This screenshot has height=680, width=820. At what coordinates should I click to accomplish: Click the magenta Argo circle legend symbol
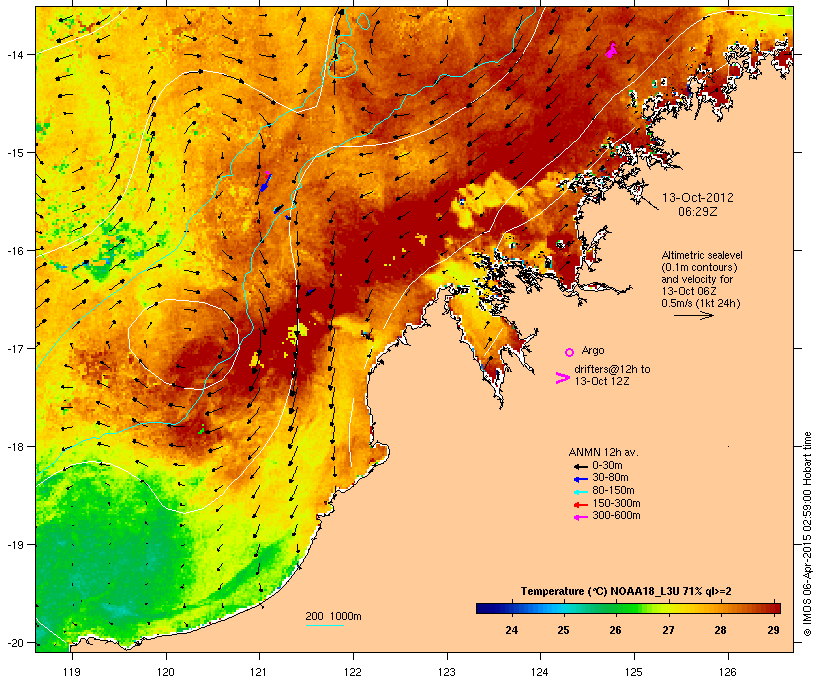point(570,353)
